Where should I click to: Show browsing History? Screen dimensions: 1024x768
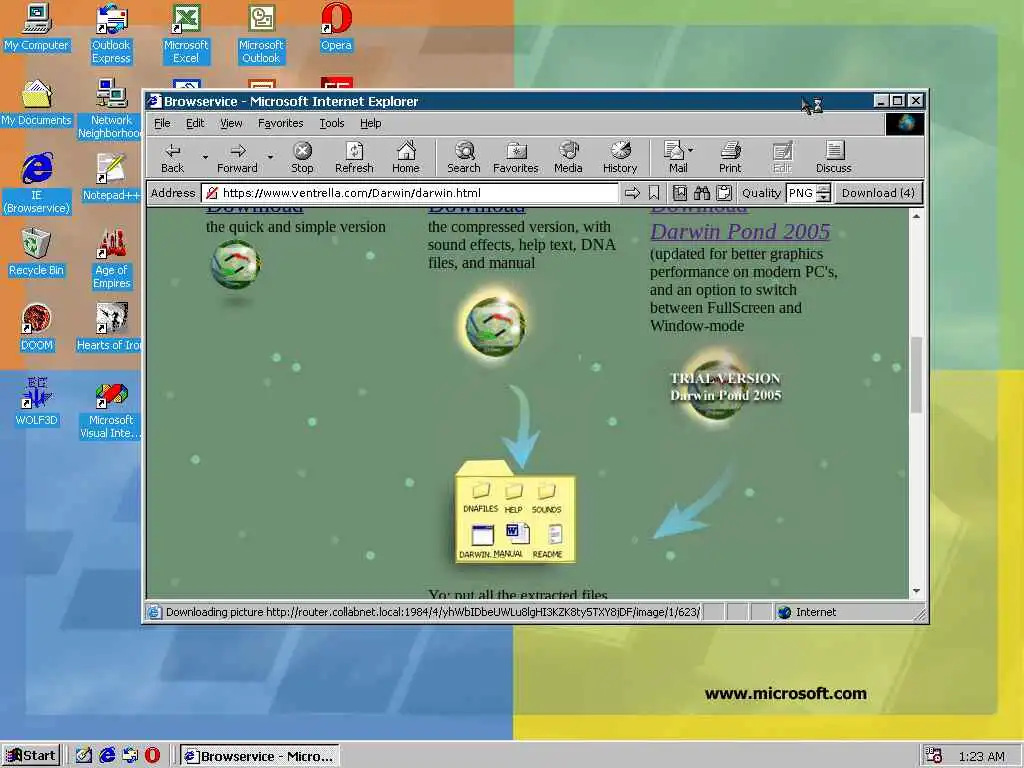coord(620,157)
